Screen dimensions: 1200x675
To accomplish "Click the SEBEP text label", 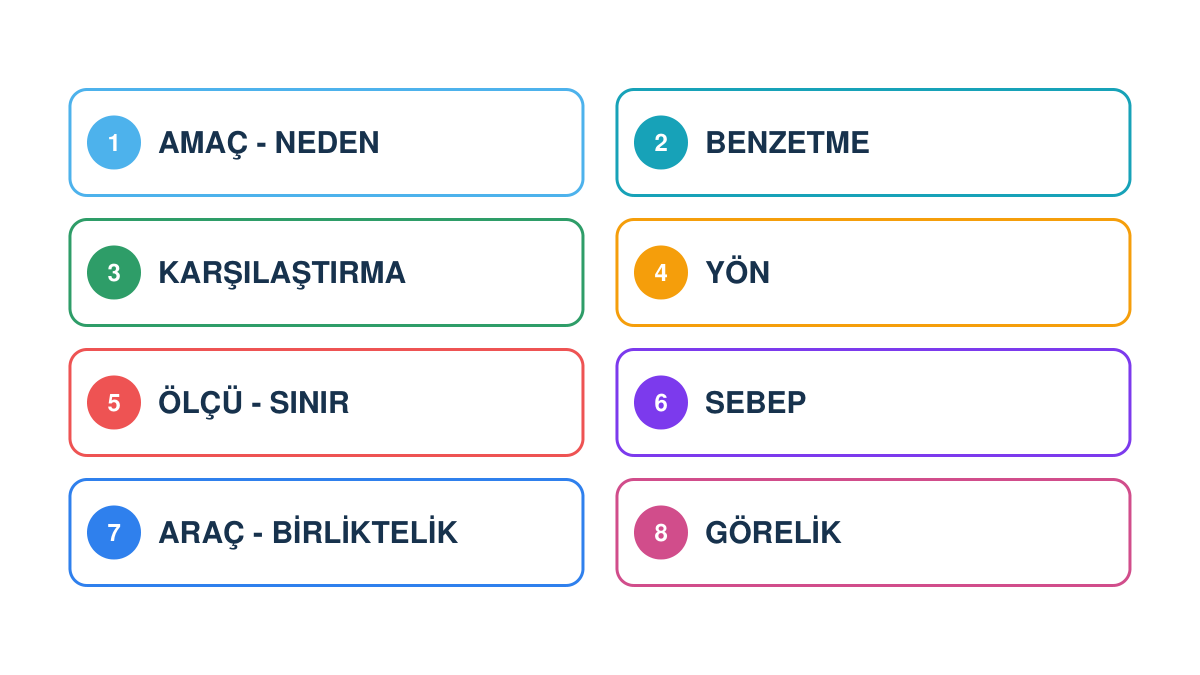I will point(756,403).
